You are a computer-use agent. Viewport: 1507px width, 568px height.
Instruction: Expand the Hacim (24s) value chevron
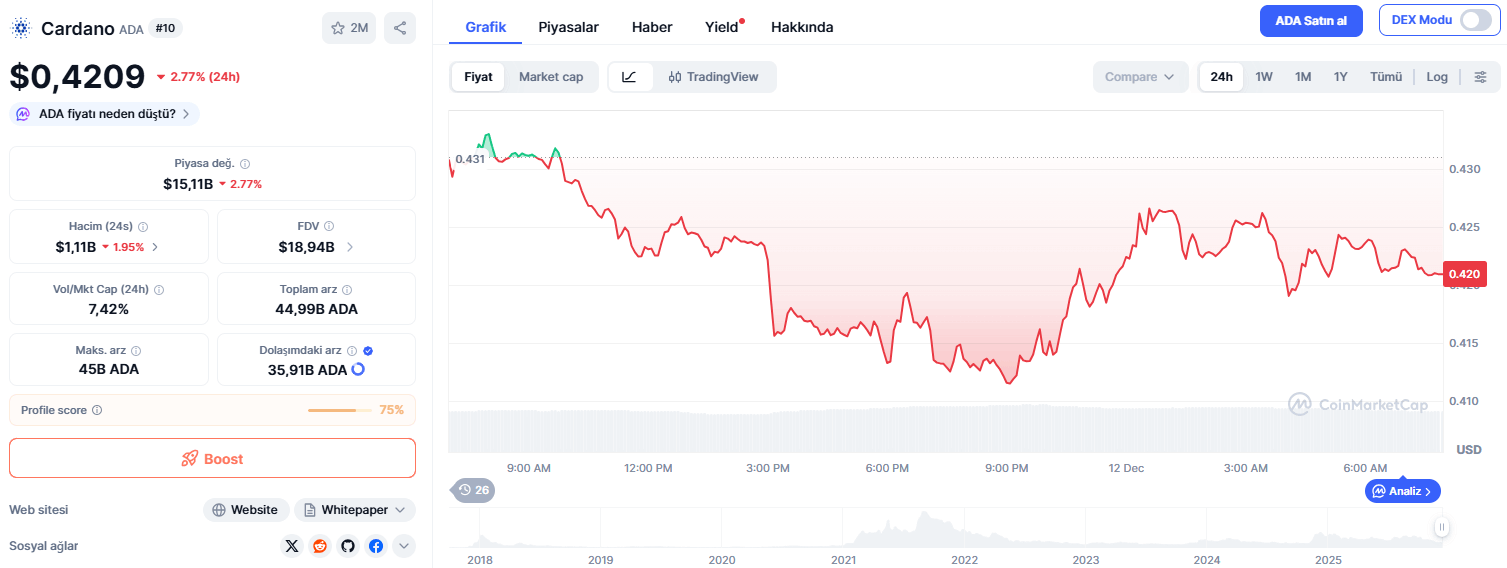tap(154, 247)
